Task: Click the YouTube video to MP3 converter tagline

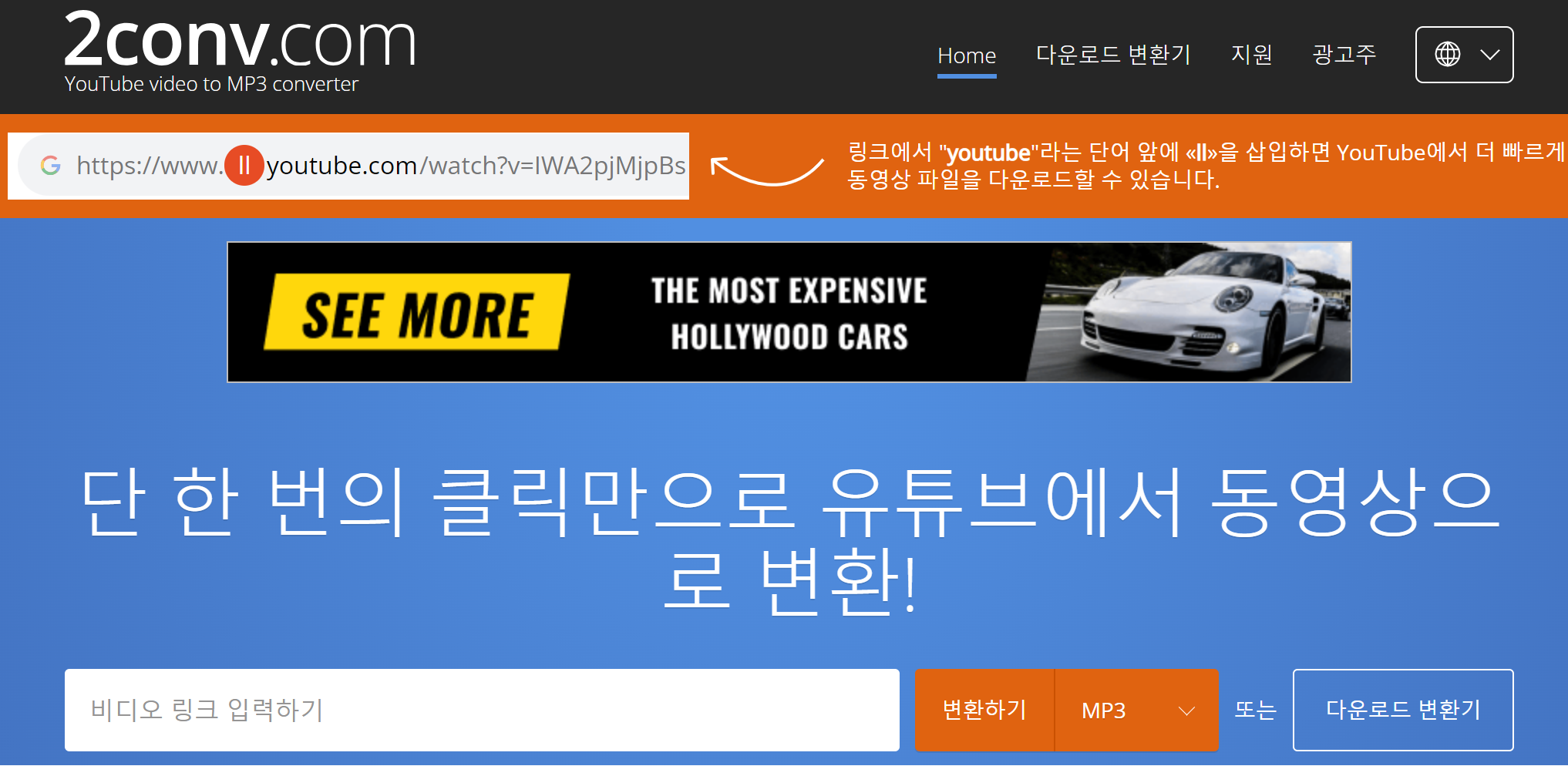Action: [x=211, y=84]
